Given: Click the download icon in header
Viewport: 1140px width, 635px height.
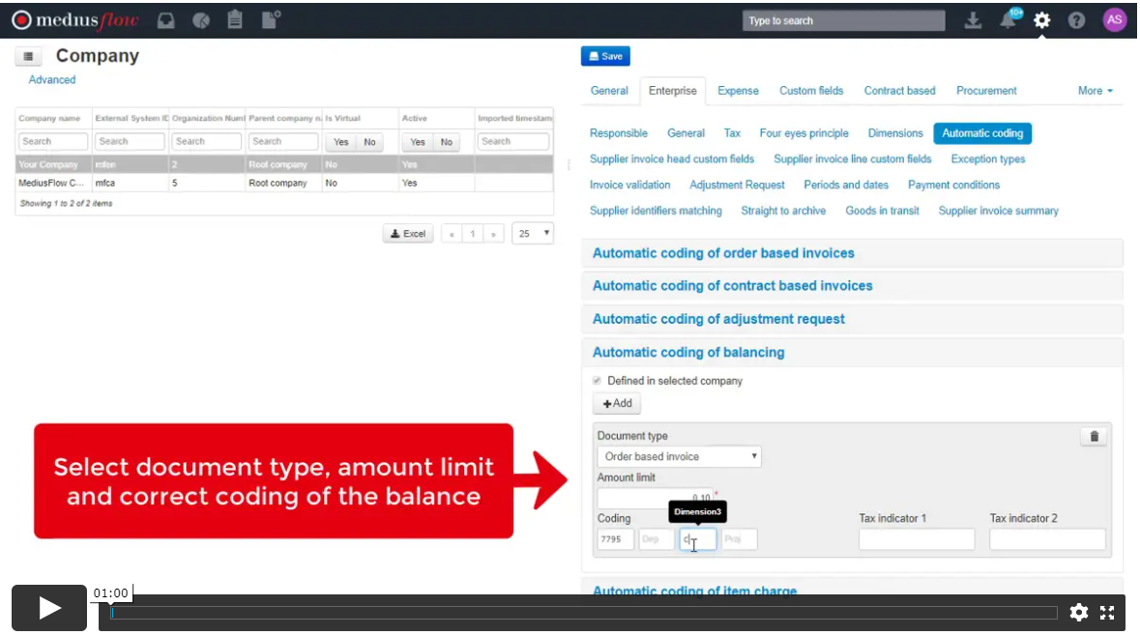Looking at the screenshot, I should coord(973,20).
